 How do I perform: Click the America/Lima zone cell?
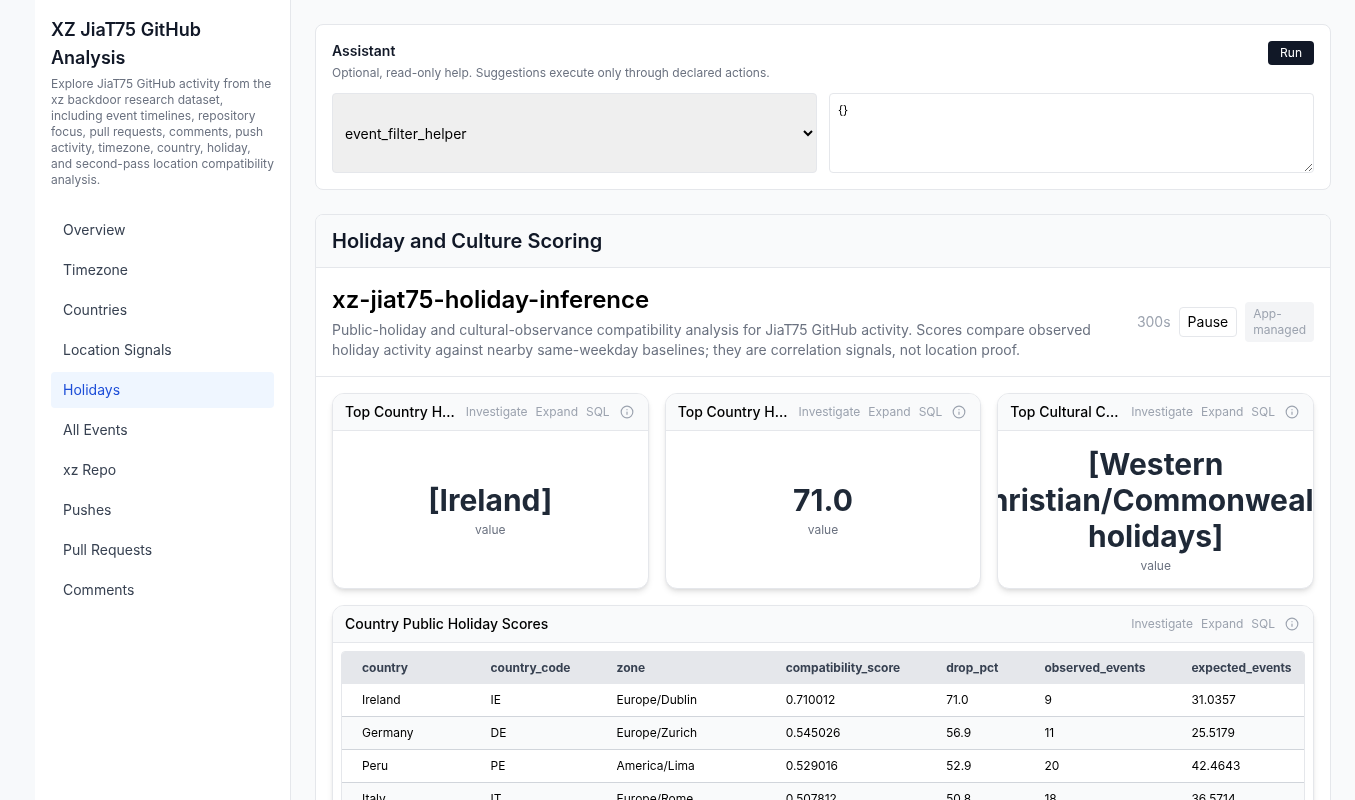coord(655,766)
